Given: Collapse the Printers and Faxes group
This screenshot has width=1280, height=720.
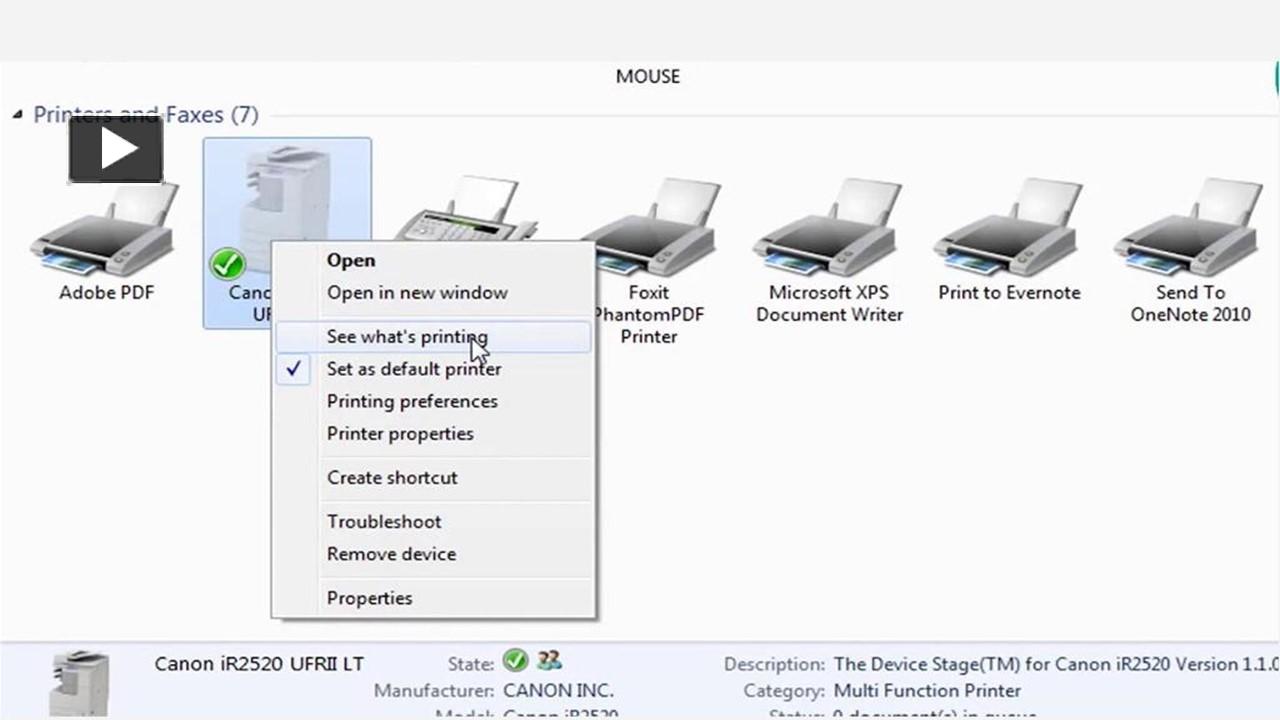Looking at the screenshot, I should pos(17,114).
